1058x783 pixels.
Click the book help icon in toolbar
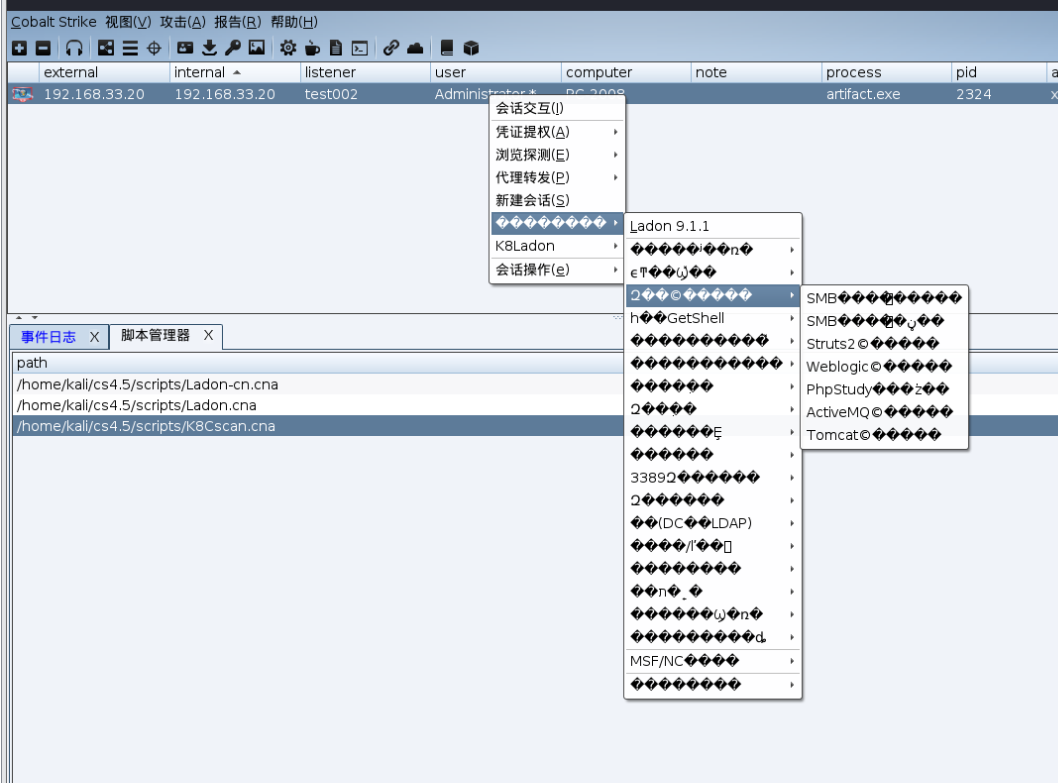tap(446, 48)
